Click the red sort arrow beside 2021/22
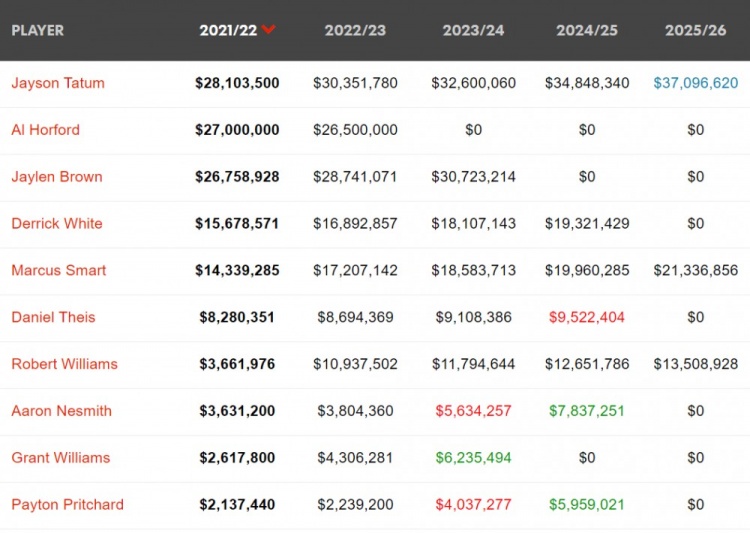750x533 pixels. 268,30
